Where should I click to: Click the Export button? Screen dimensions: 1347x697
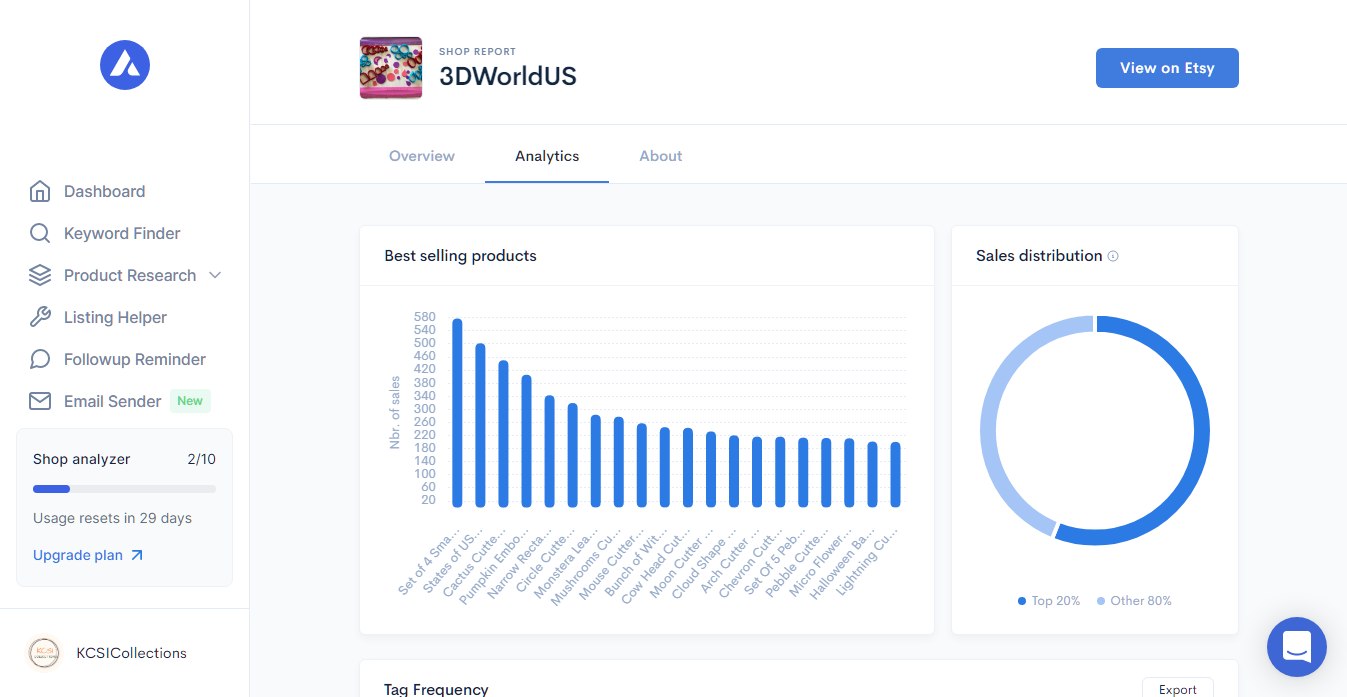(1178, 689)
